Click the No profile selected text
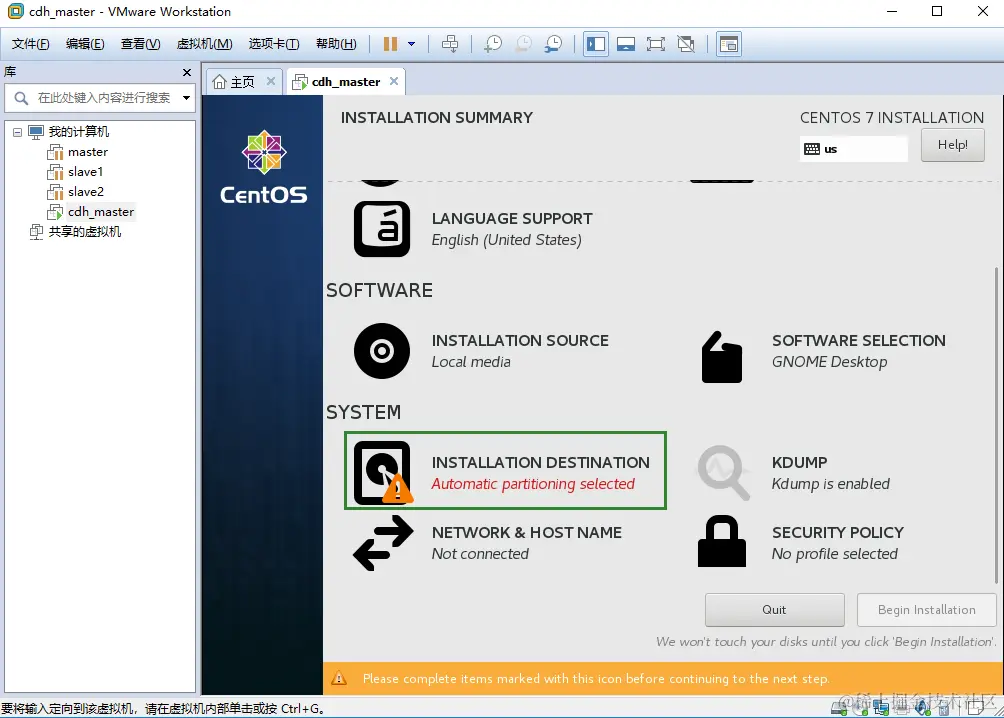1004x718 pixels. tap(834, 554)
